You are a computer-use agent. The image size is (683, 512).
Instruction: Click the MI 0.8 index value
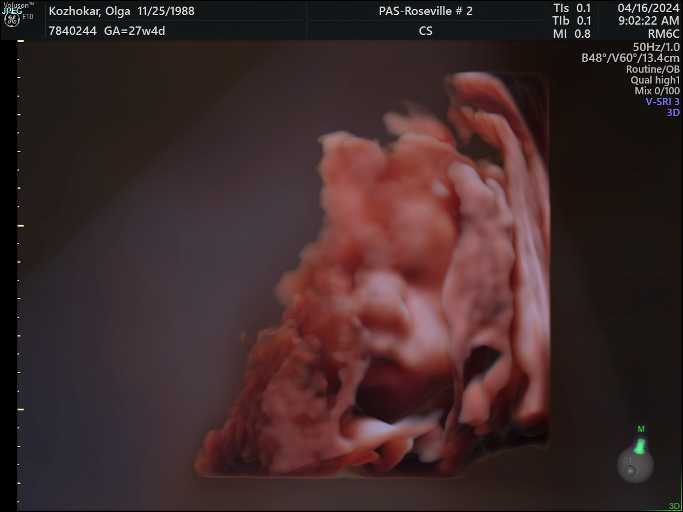[x=572, y=34]
